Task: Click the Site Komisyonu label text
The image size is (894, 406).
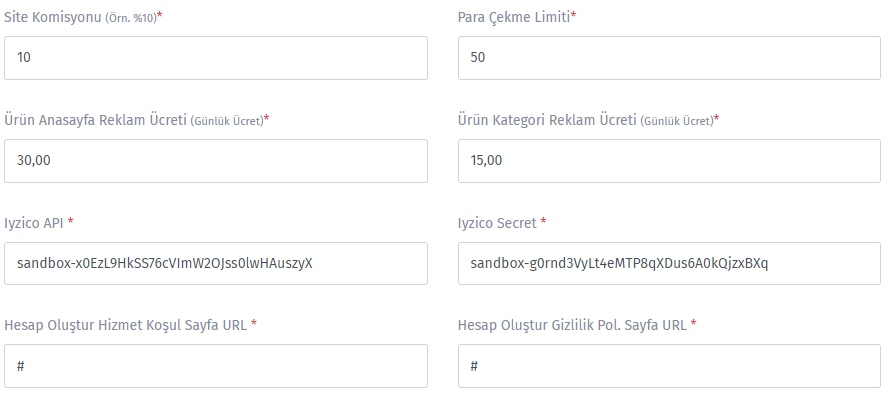Action: point(53,18)
